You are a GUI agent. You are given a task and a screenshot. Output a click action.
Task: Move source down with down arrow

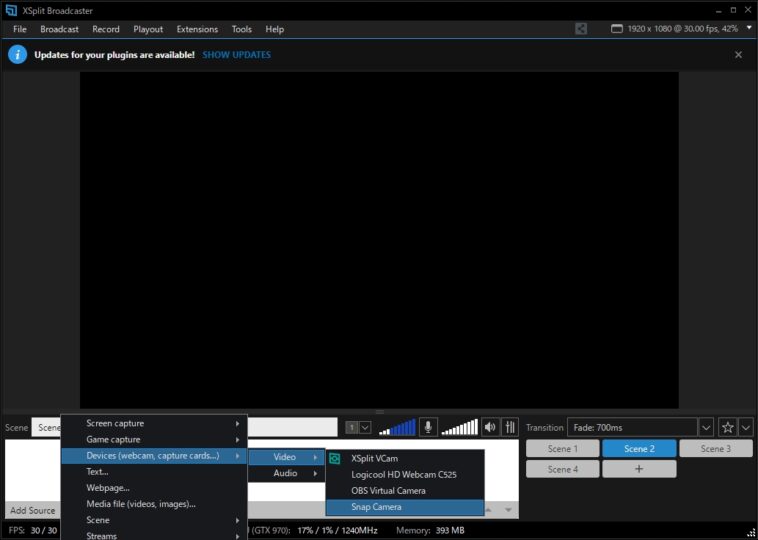(508, 510)
